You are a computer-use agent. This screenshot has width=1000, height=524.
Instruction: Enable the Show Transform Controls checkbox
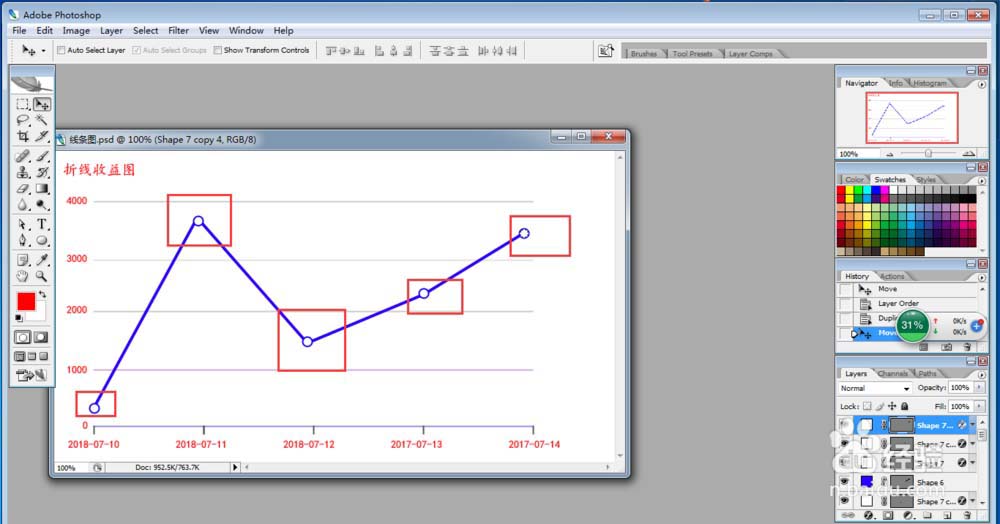coord(217,50)
